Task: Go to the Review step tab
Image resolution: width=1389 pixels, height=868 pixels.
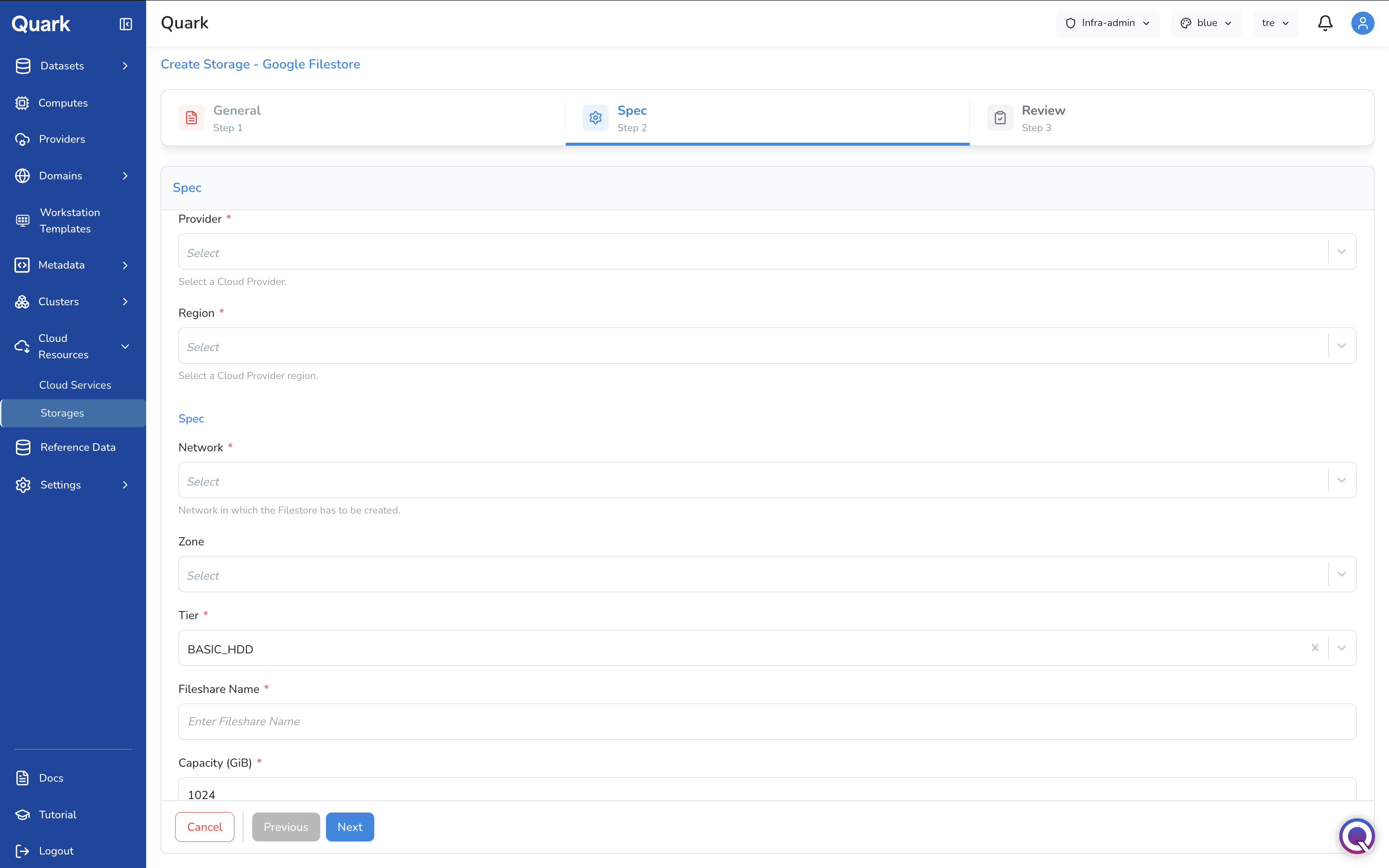Action: (1171, 118)
